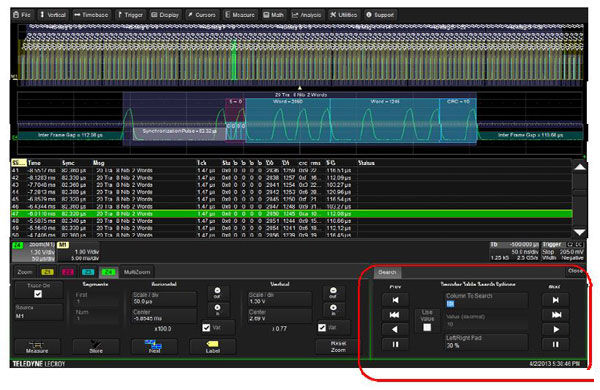The height and width of the screenshot is (390, 600).
Task: Pause forward search in Next column
Action: pos(556,344)
